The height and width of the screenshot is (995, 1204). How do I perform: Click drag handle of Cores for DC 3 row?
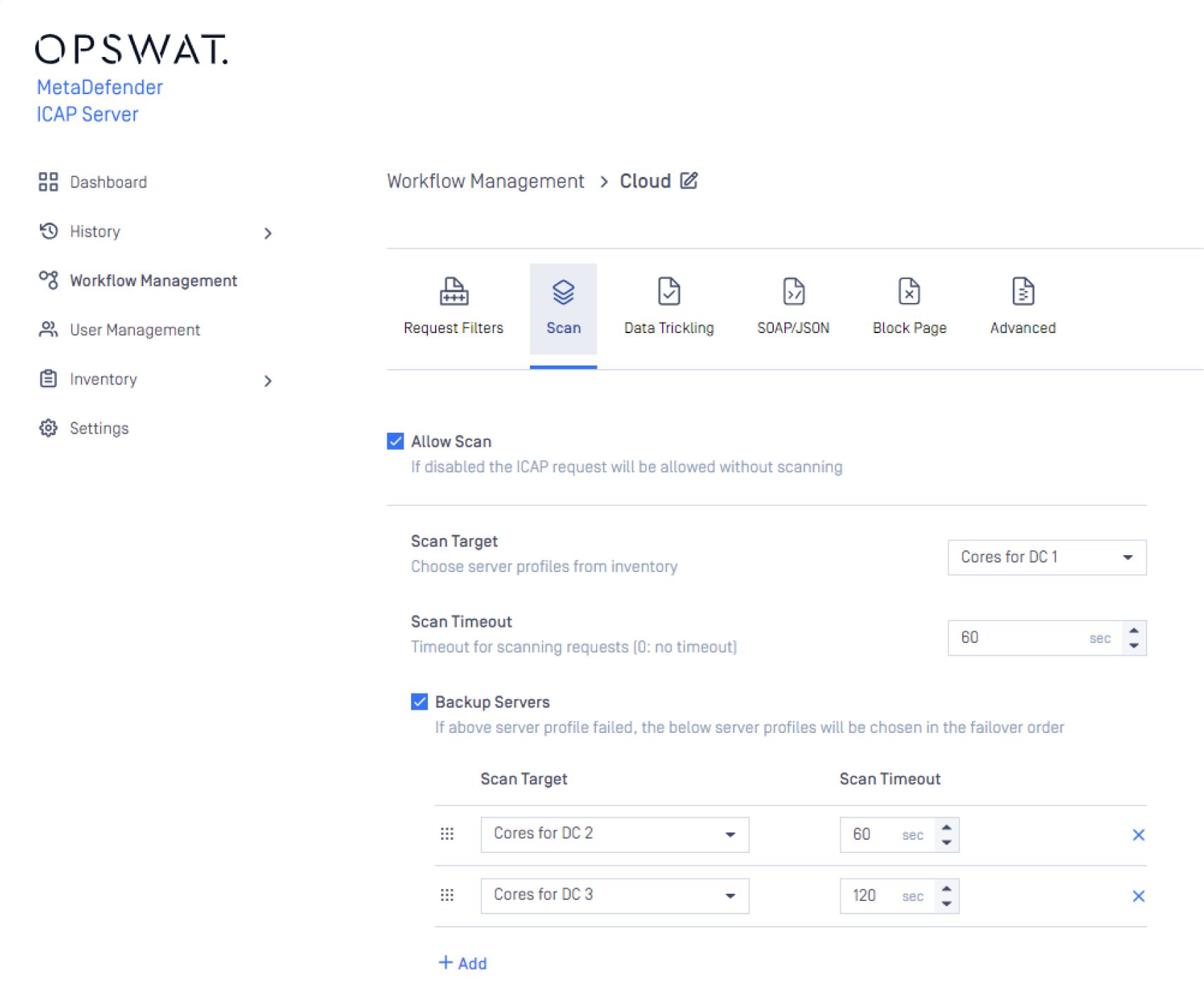tap(447, 895)
